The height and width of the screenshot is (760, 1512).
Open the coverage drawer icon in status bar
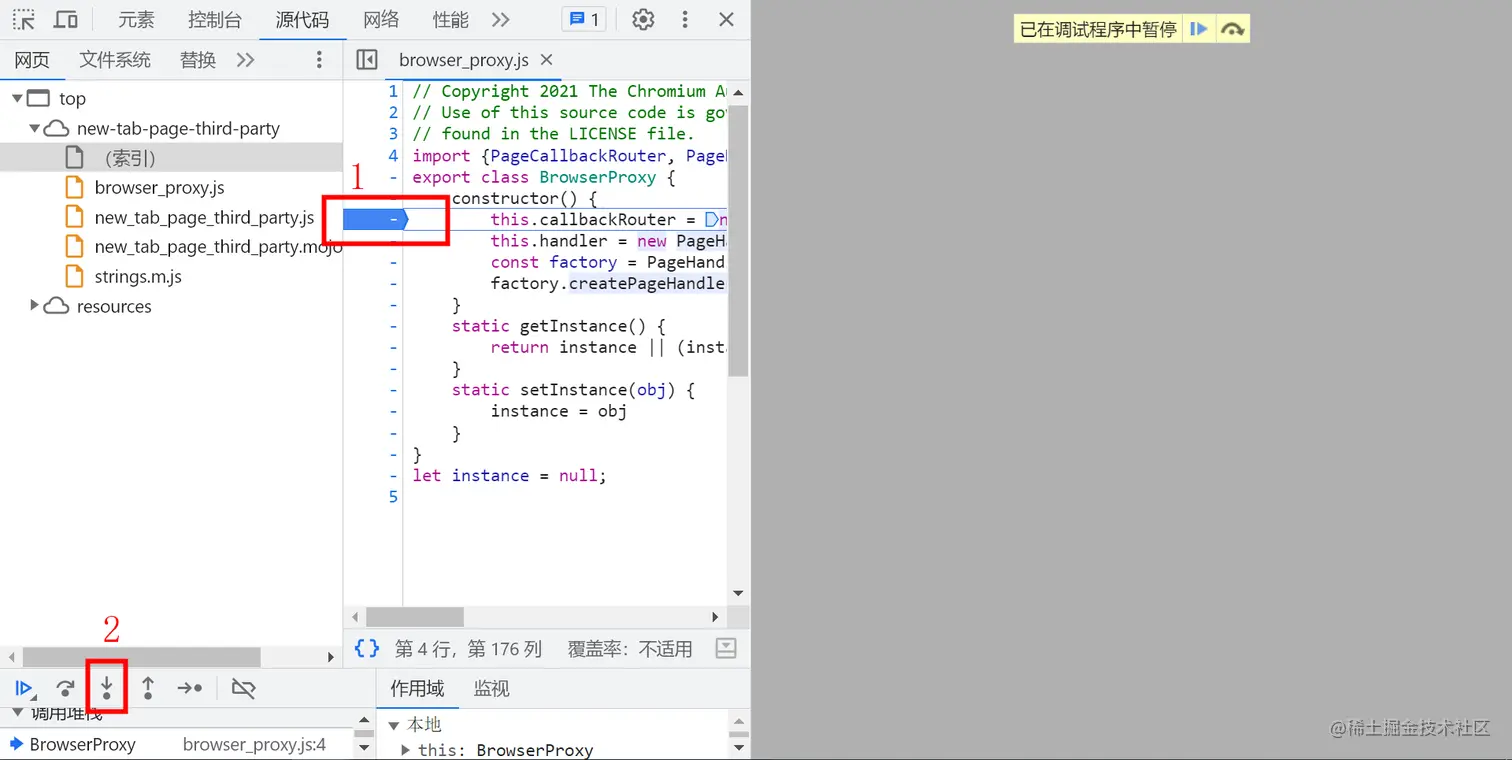[727, 648]
